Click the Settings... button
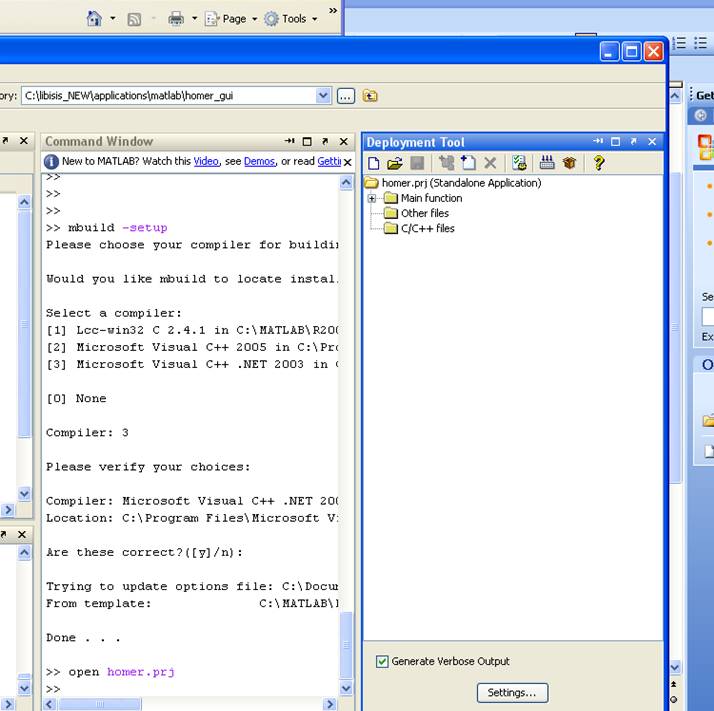714x711 pixels. pos(511,692)
